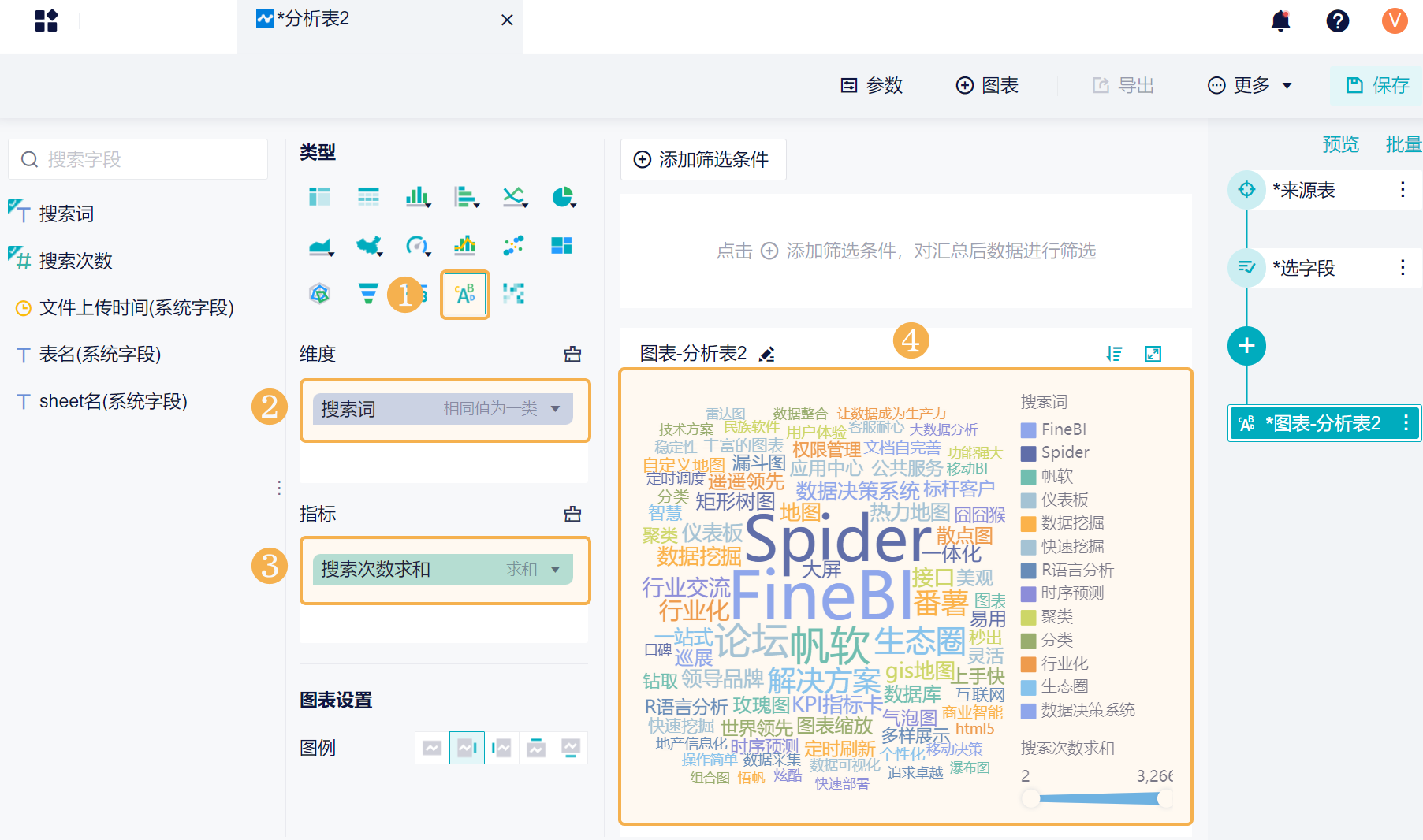Open the user avatar V menu

click(x=1395, y=20)
